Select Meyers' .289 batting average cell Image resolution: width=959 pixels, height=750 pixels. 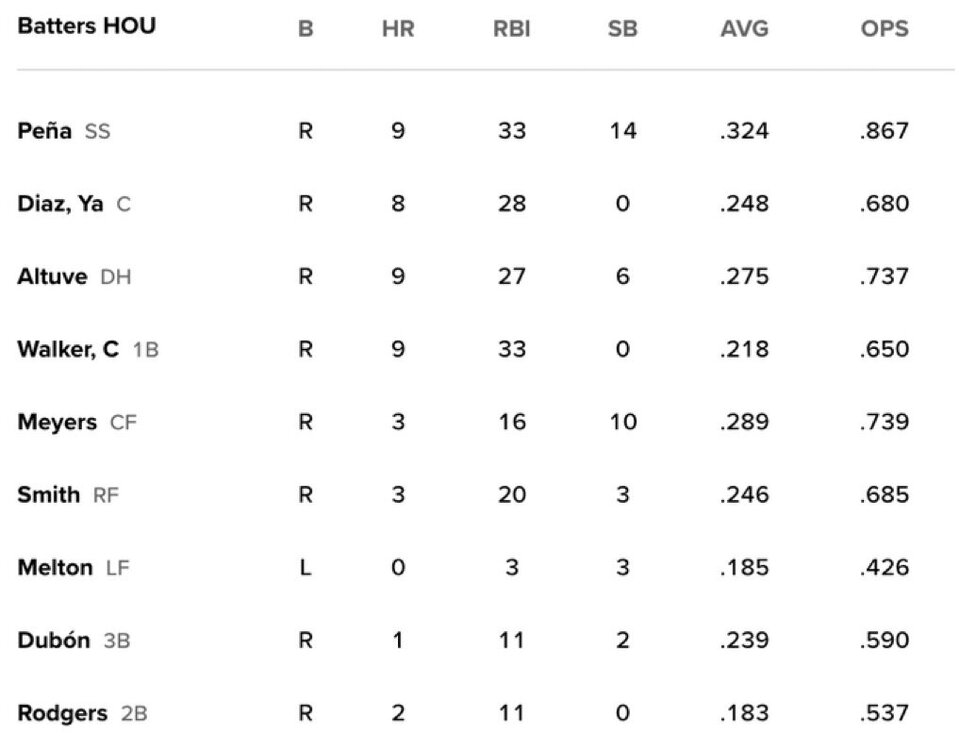click(744, 422)
